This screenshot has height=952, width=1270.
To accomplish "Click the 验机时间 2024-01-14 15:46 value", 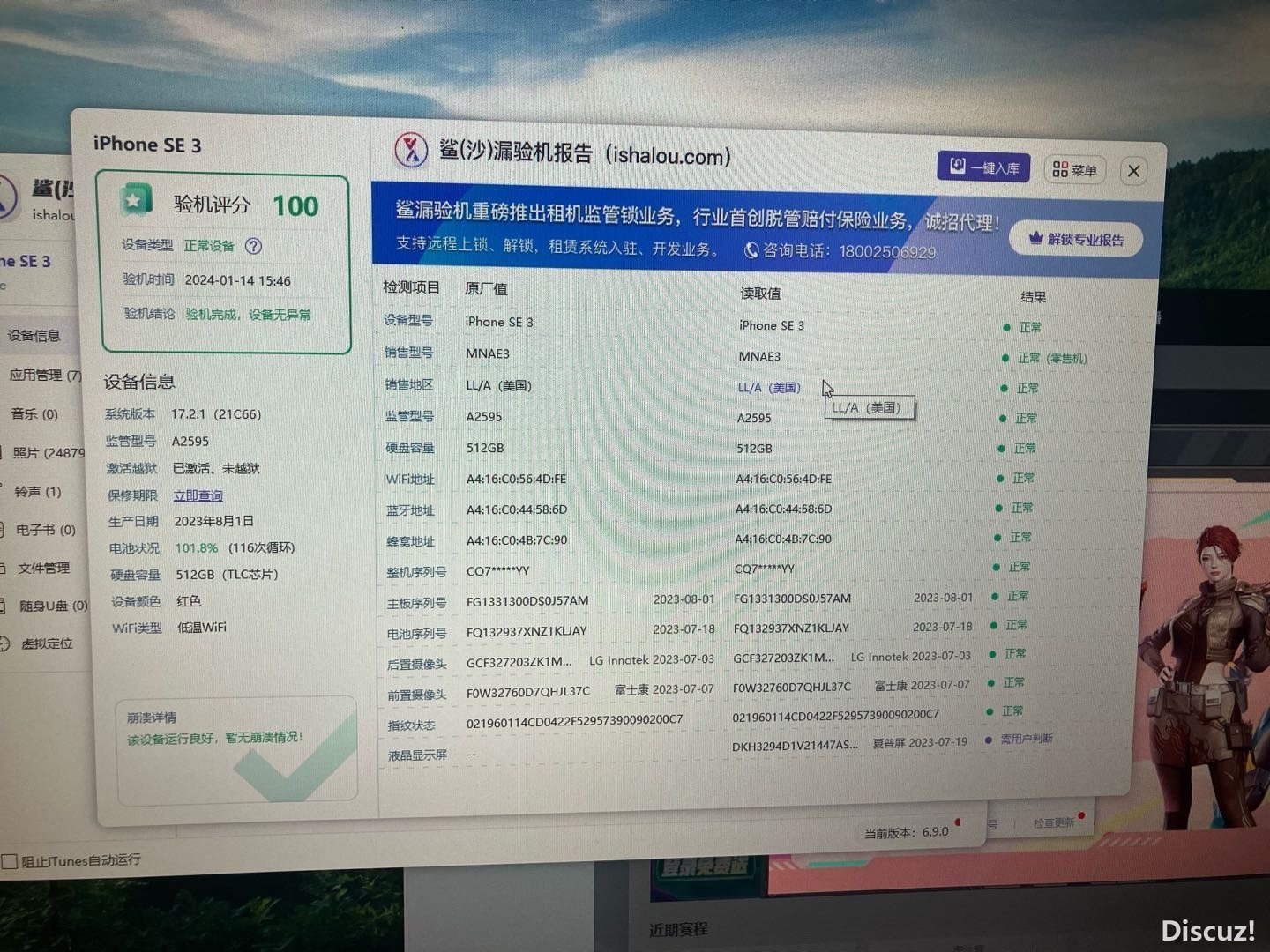I will [x=237, y=281].
